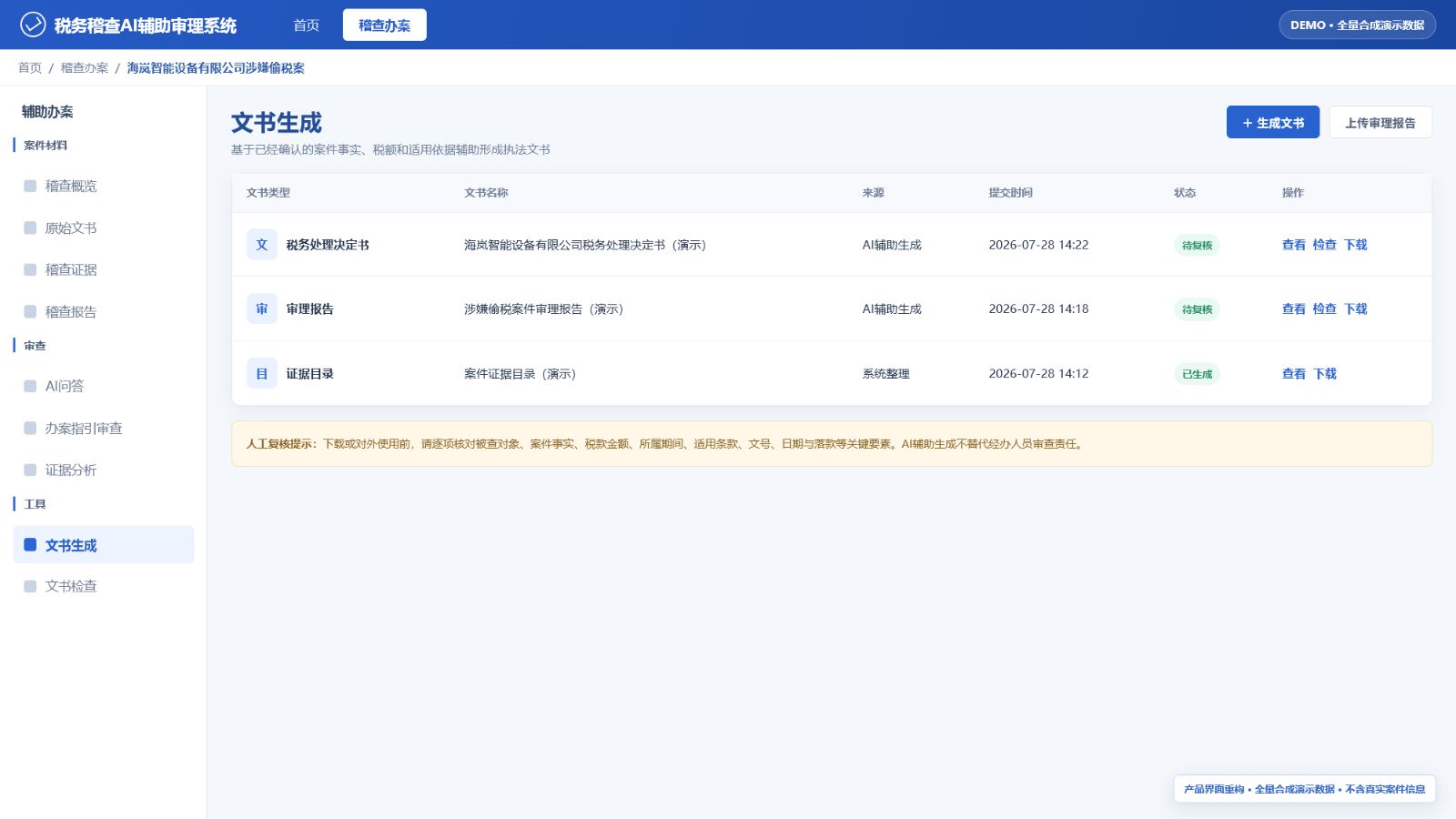Image resolution: width=1456 pixels, height=819 pixels.
Task: View the 税务处理决定书 document
Action: click(1294, 245)
